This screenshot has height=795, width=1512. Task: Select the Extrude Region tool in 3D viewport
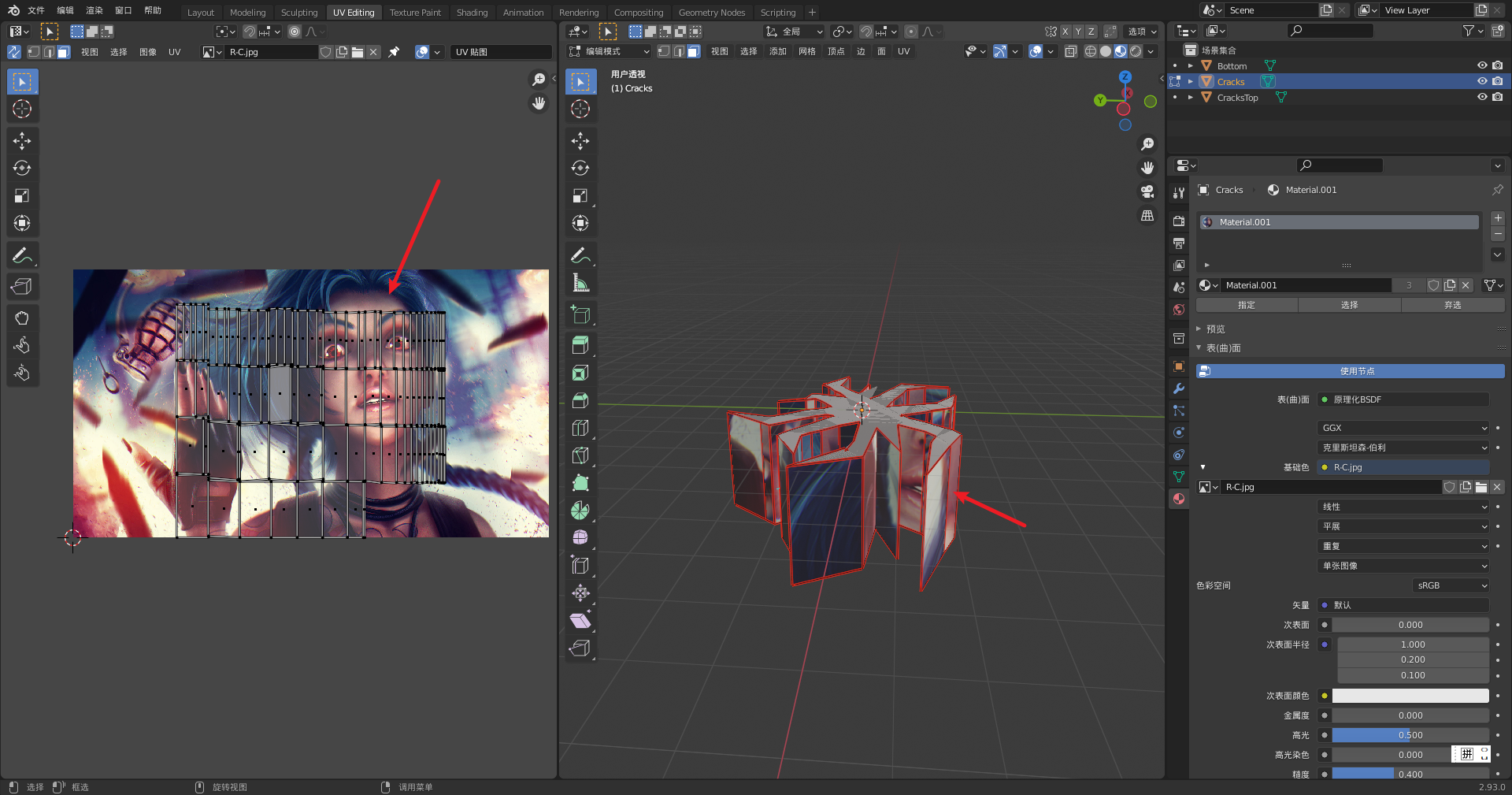tap(580, 345)
